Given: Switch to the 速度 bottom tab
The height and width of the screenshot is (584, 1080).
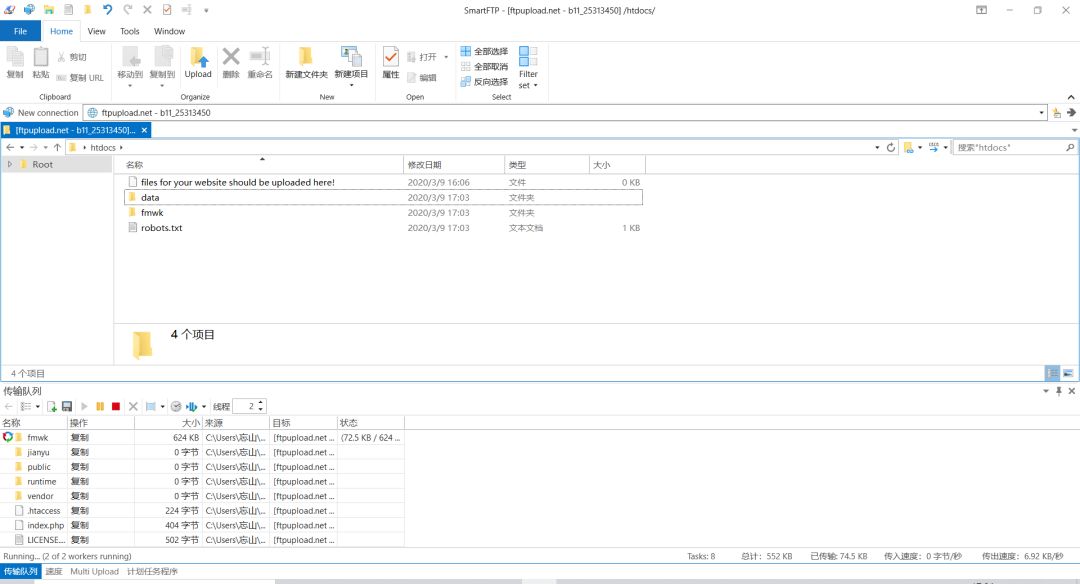Looking at the screenshot, I should click(x=54, y=572).
